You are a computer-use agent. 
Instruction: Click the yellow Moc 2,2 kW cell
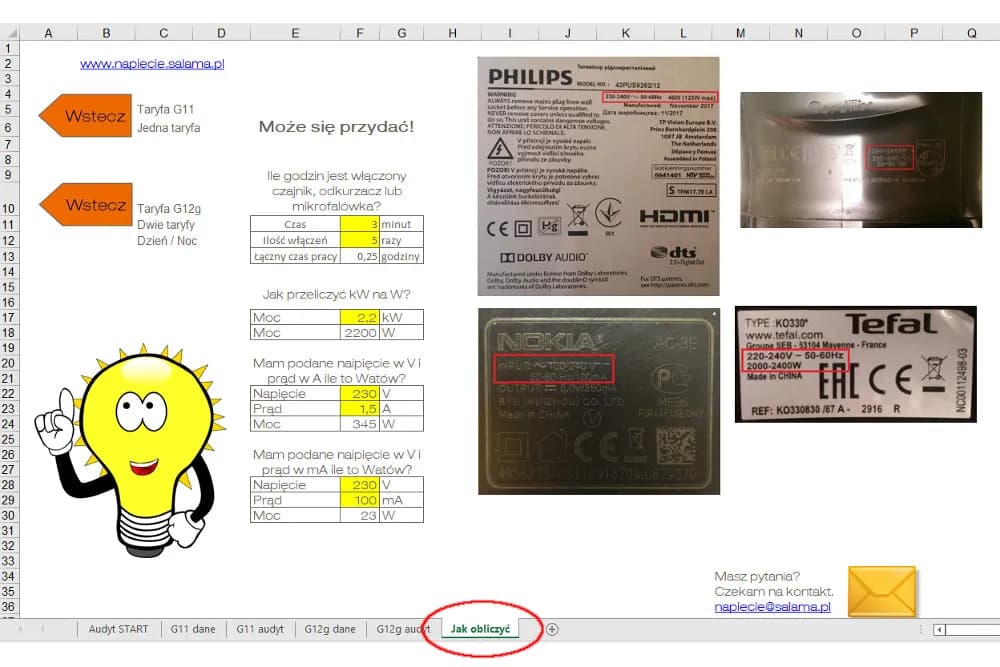pos(360,317)
